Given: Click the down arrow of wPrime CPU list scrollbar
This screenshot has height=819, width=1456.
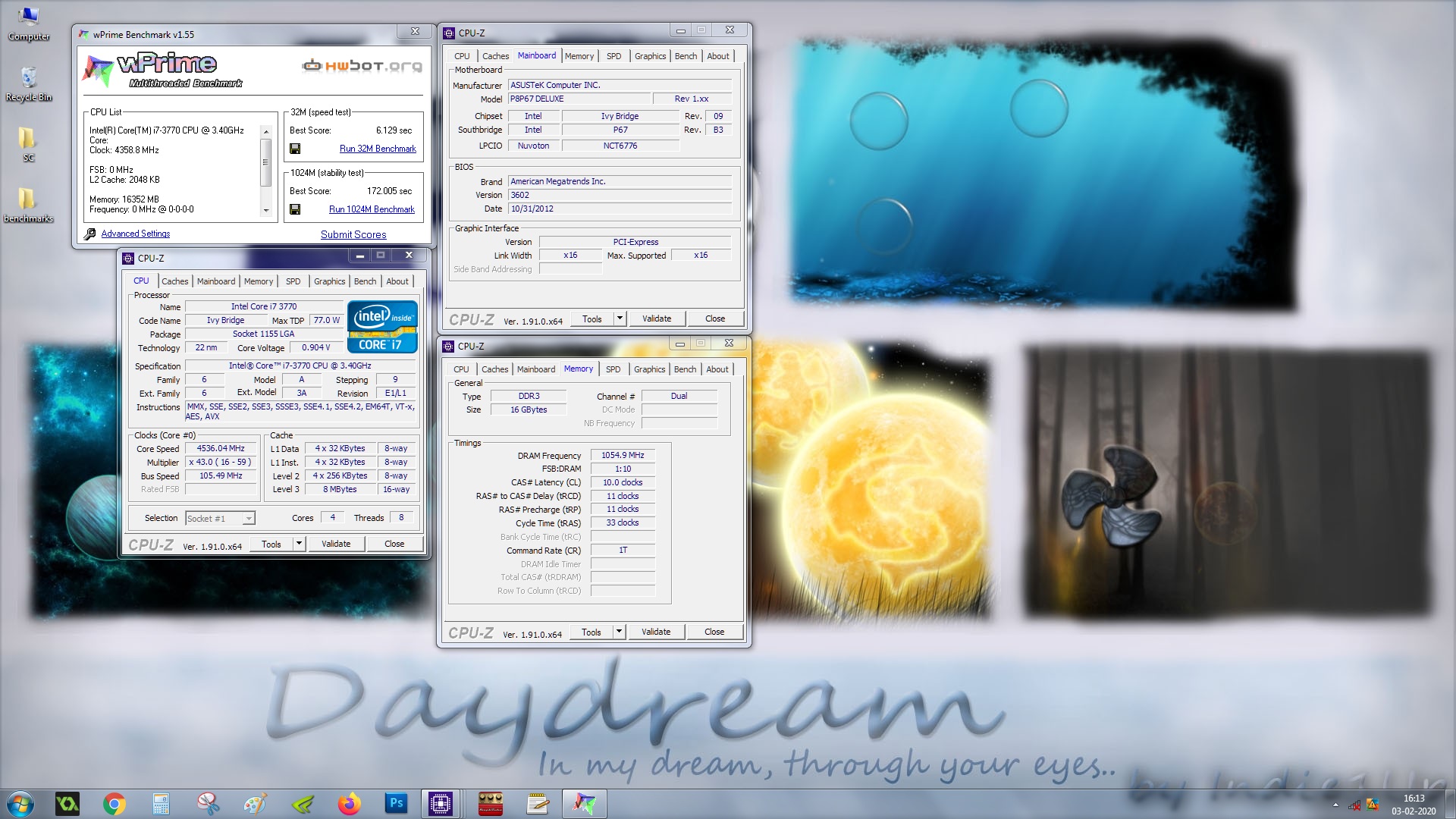Looking at the screenshot, I should 265,210.
